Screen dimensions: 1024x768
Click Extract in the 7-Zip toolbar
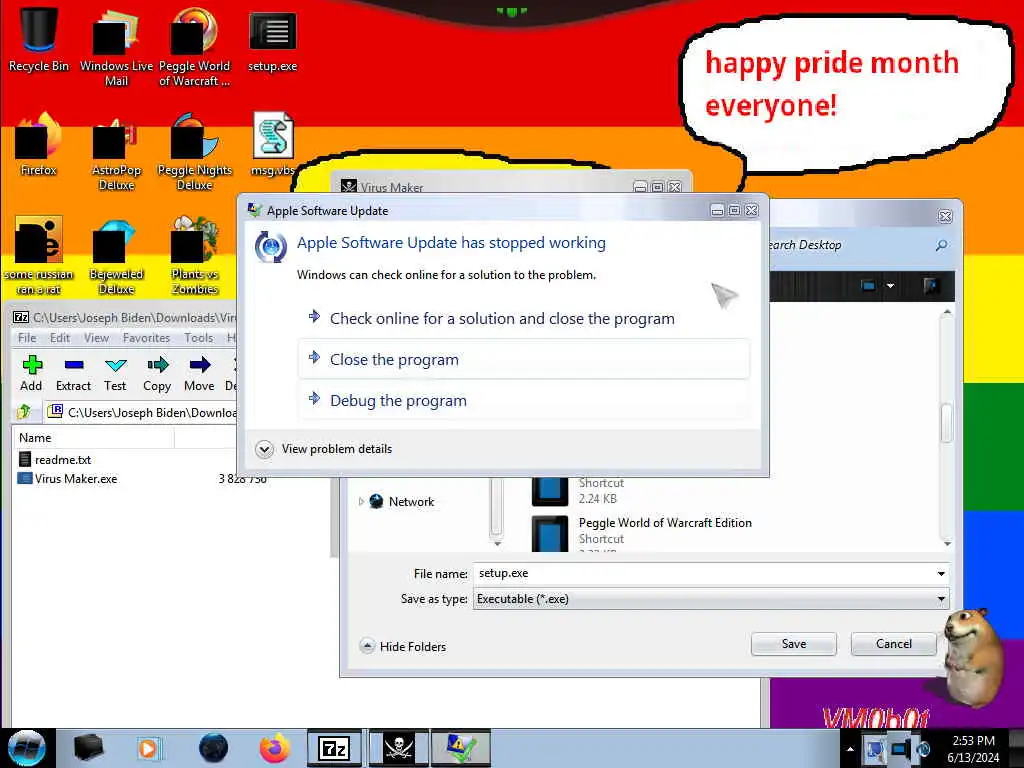pyautogui.click(x=73, y=374)
